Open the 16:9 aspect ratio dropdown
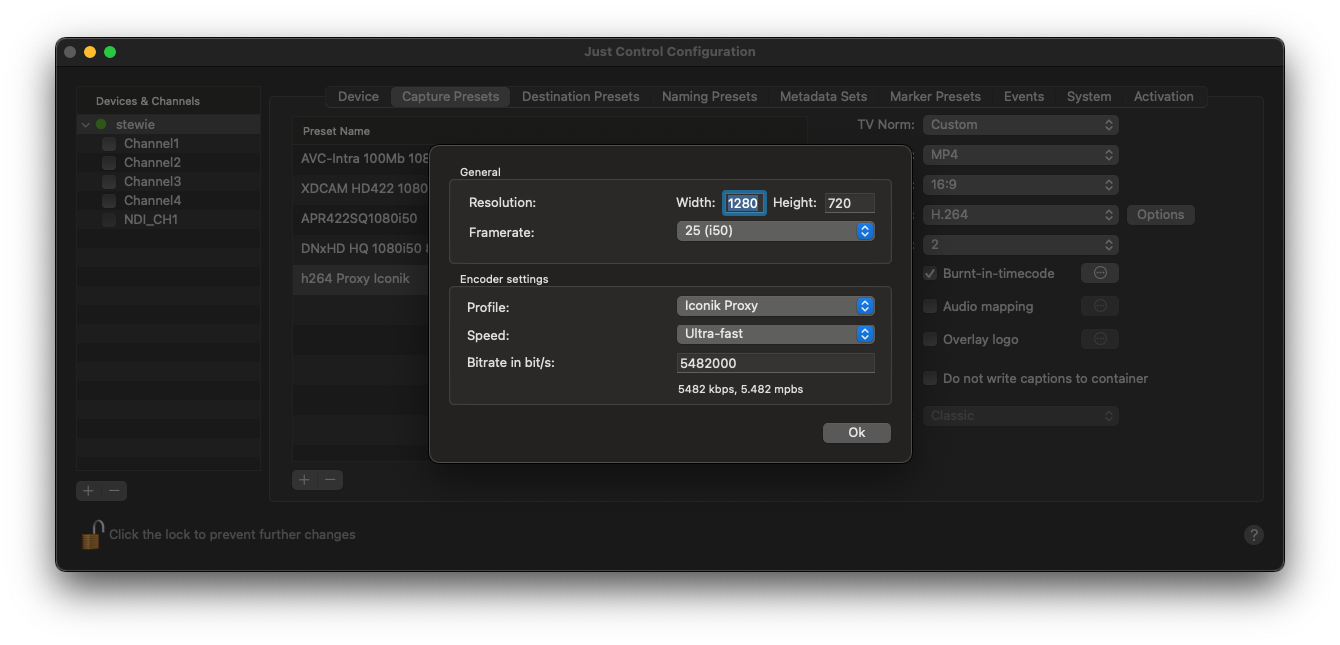Viewport: 1340px width, 645px height. click(x=1020, y=184)
